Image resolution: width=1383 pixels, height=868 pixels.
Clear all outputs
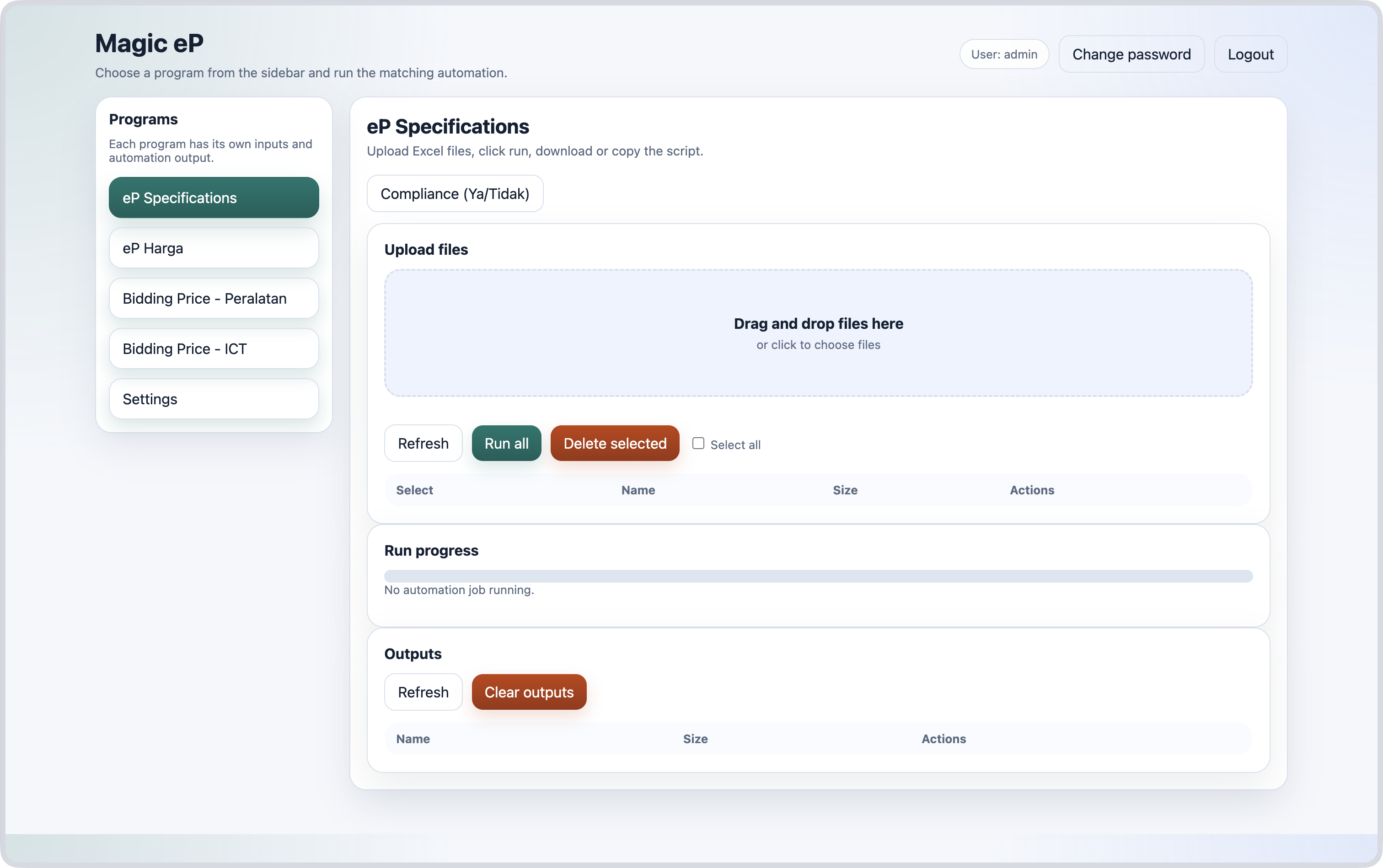click(x=529, y=692)
